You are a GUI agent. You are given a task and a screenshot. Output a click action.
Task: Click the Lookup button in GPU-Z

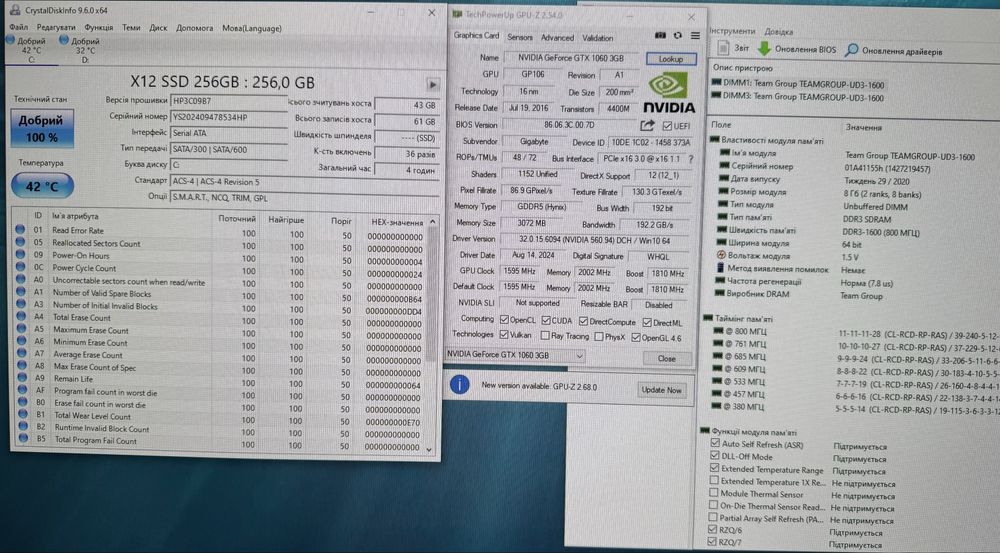click(671, 59)
